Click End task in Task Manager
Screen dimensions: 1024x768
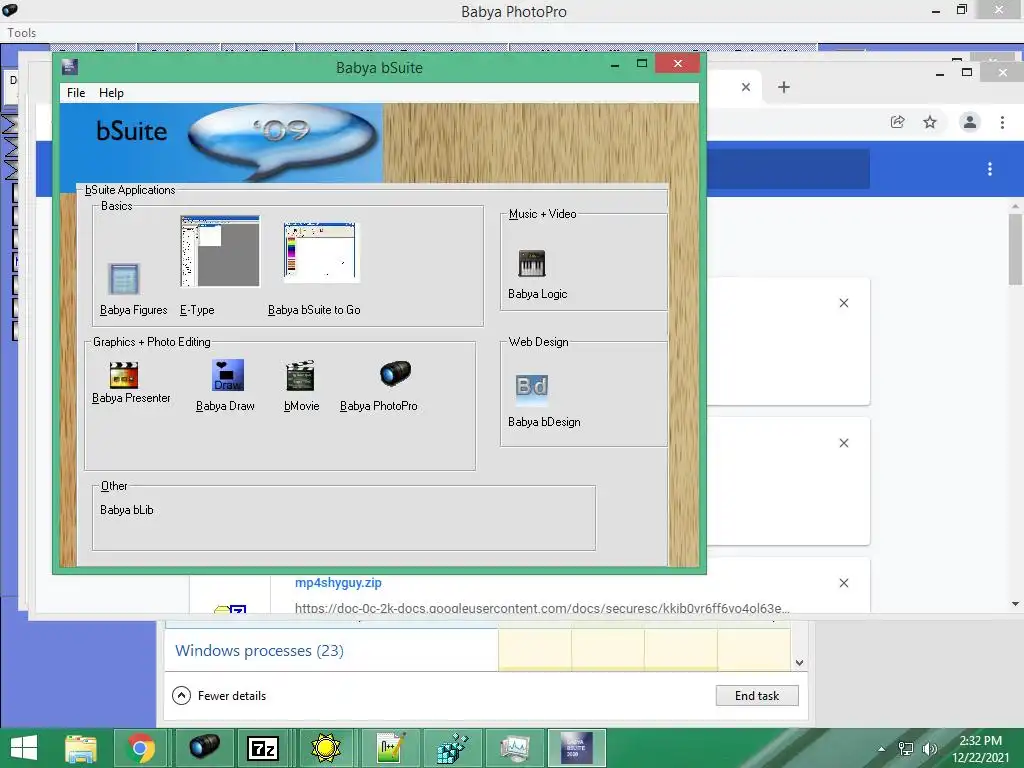pos(757,696)
